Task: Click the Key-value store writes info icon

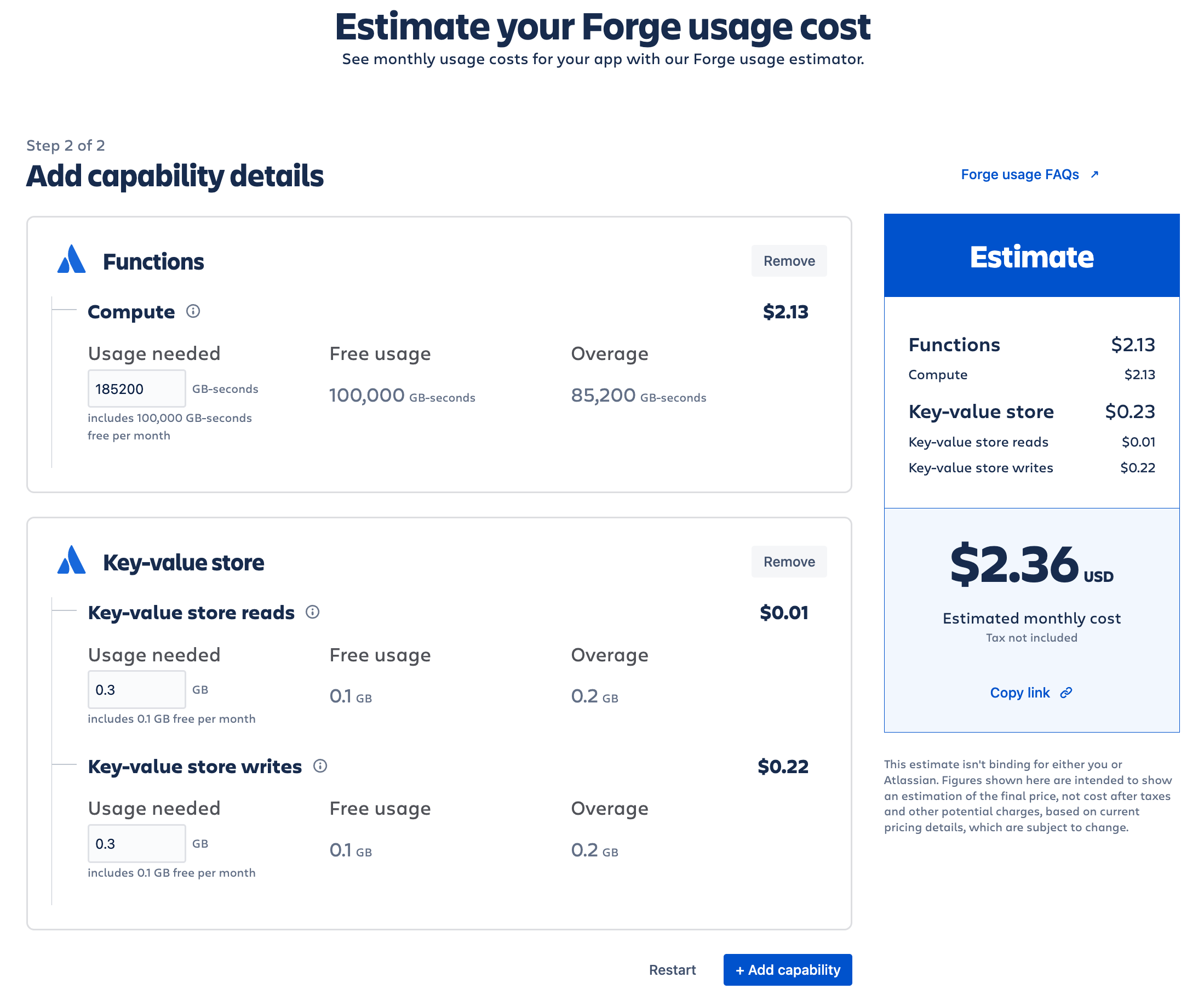Action: 320,765
